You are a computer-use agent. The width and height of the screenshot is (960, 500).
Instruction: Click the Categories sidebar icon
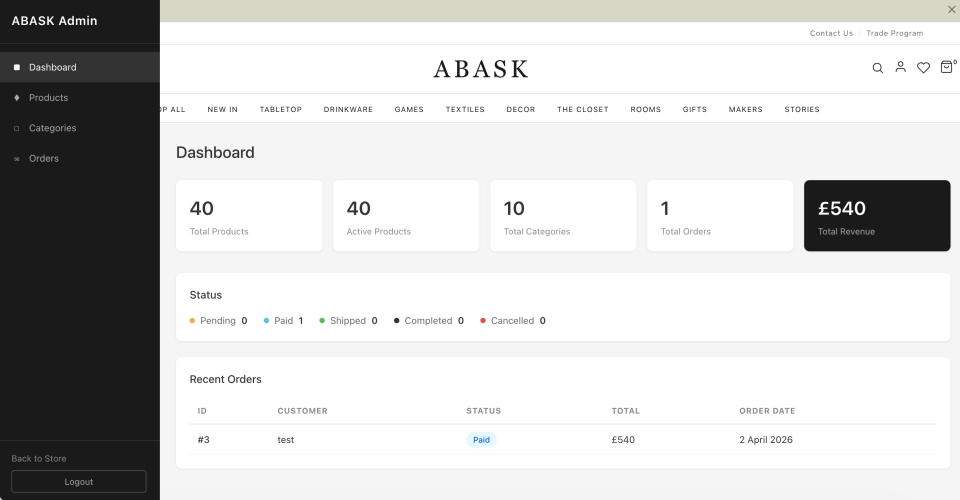click(17, 128)
